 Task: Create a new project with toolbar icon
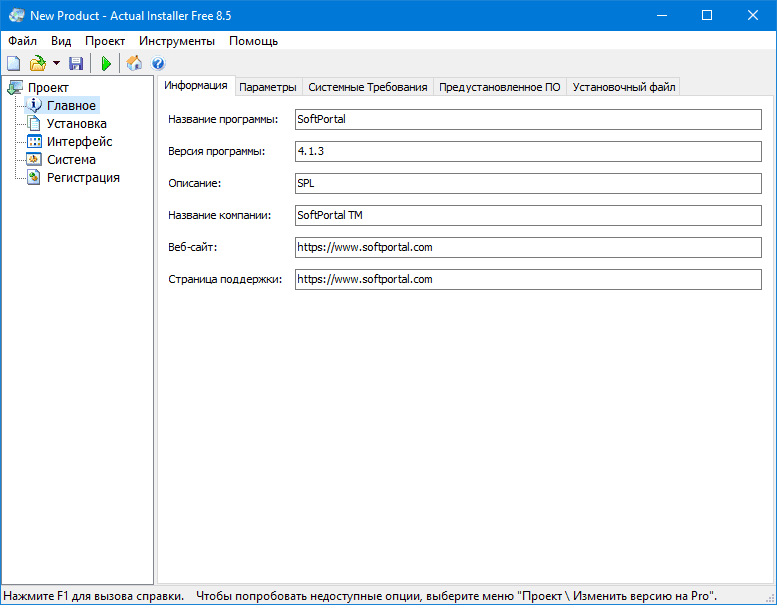click(13, 63)
